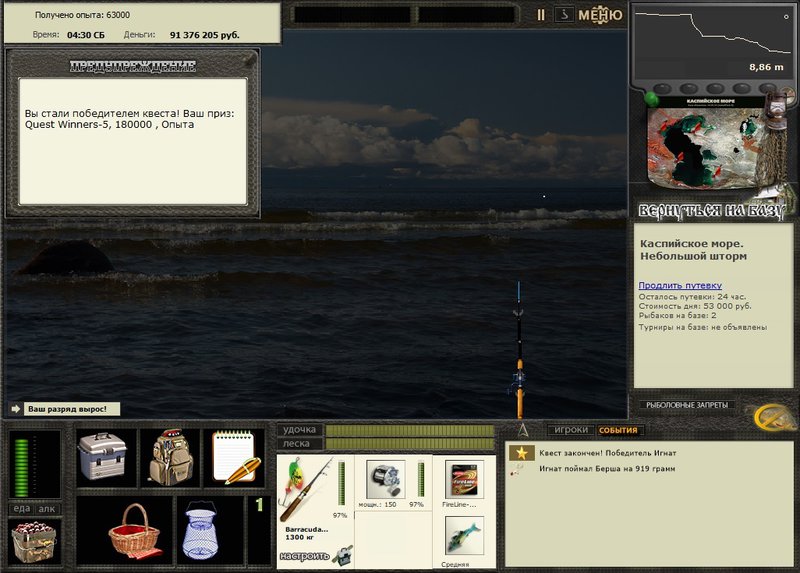Click the Квест закончен! Победитель Игнат event text

tap(608, 453)
